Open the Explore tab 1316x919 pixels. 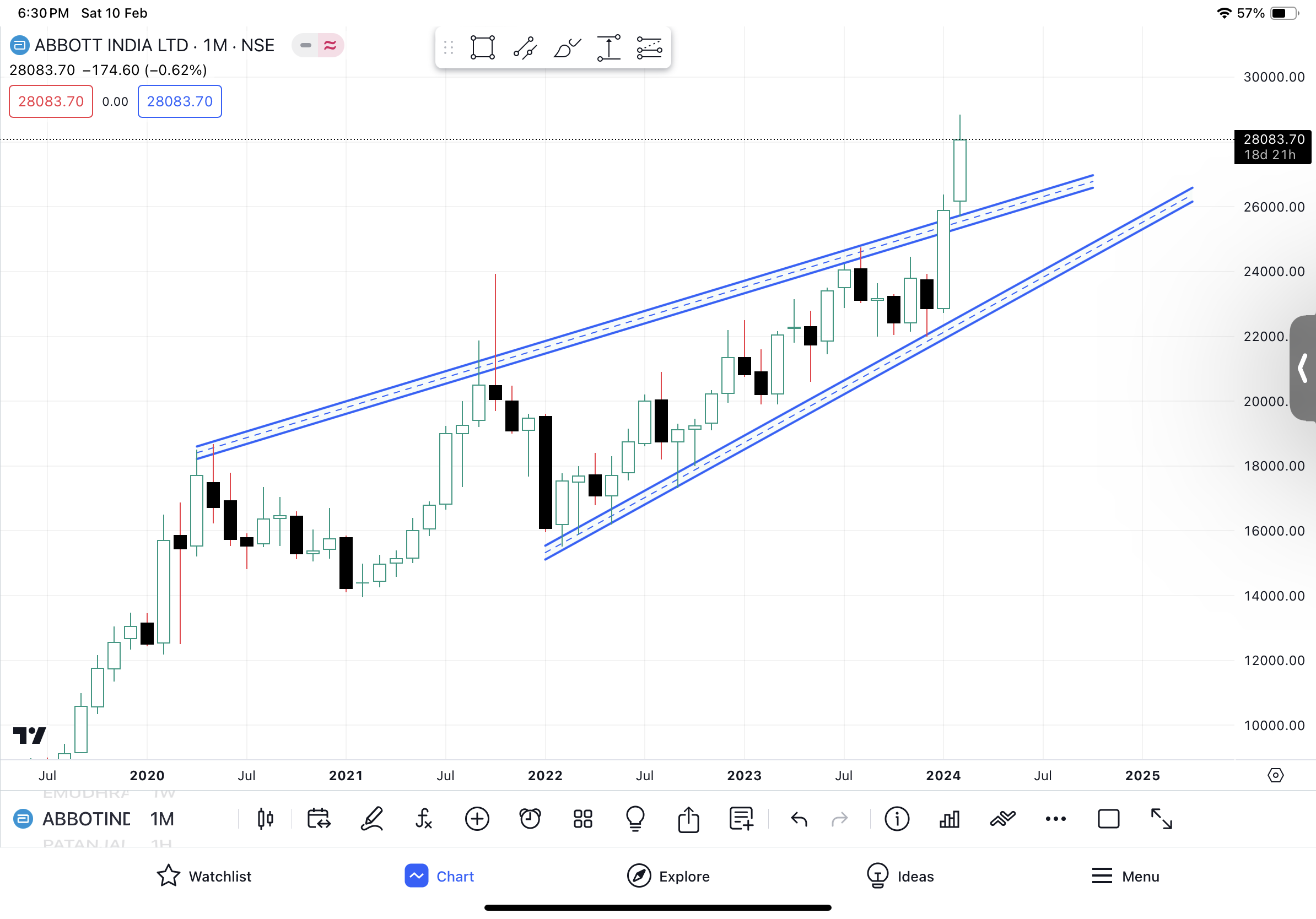click(x=668, y=876)
